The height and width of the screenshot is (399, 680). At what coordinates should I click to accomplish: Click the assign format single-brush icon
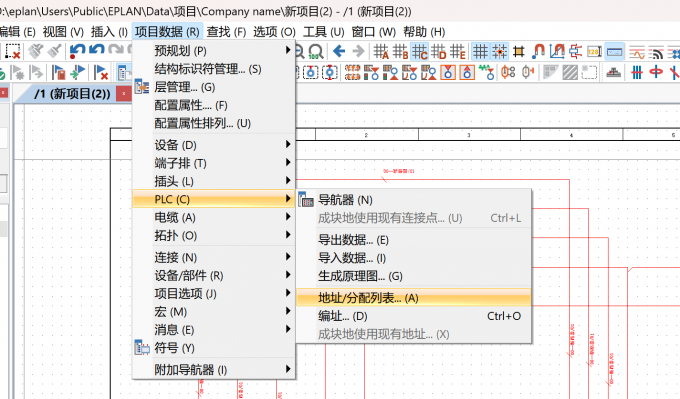pyautogui.click(x=55, y=51)
